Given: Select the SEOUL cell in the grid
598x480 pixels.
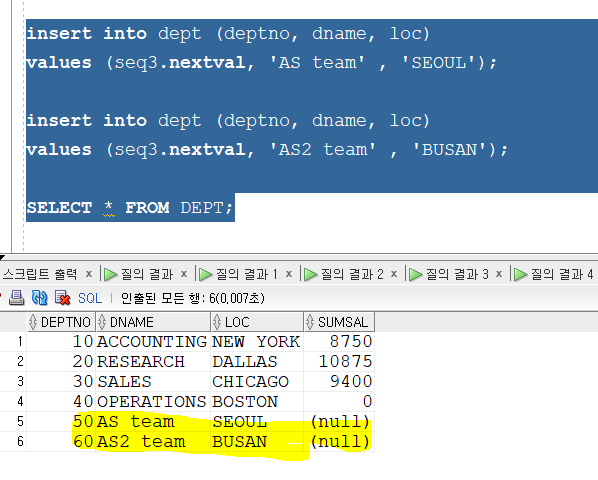Looking at the screenshot, I should [x=257, y=422].
